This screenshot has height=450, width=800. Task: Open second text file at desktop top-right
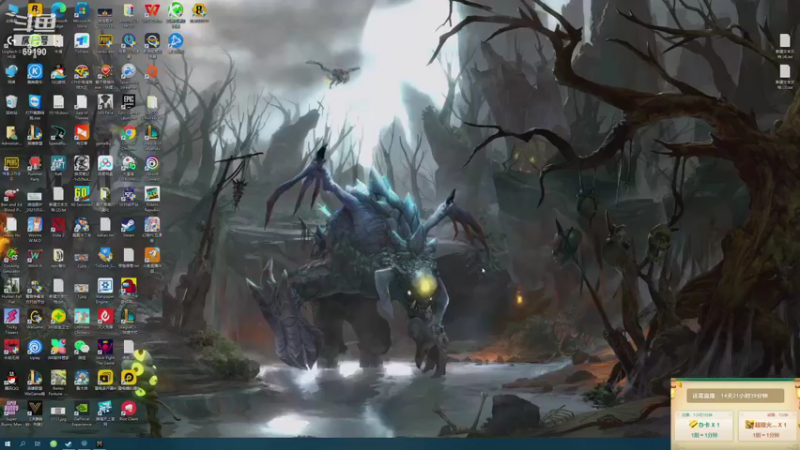(x=784, y=71)
